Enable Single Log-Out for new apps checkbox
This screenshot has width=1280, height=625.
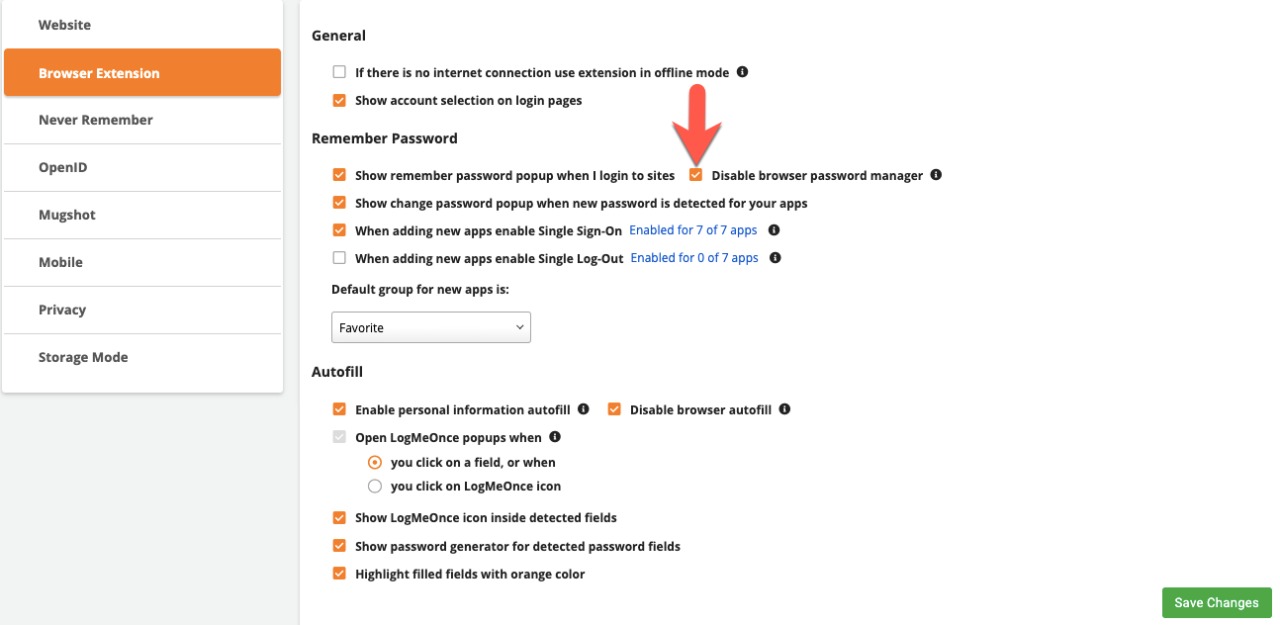pos(339,258)
